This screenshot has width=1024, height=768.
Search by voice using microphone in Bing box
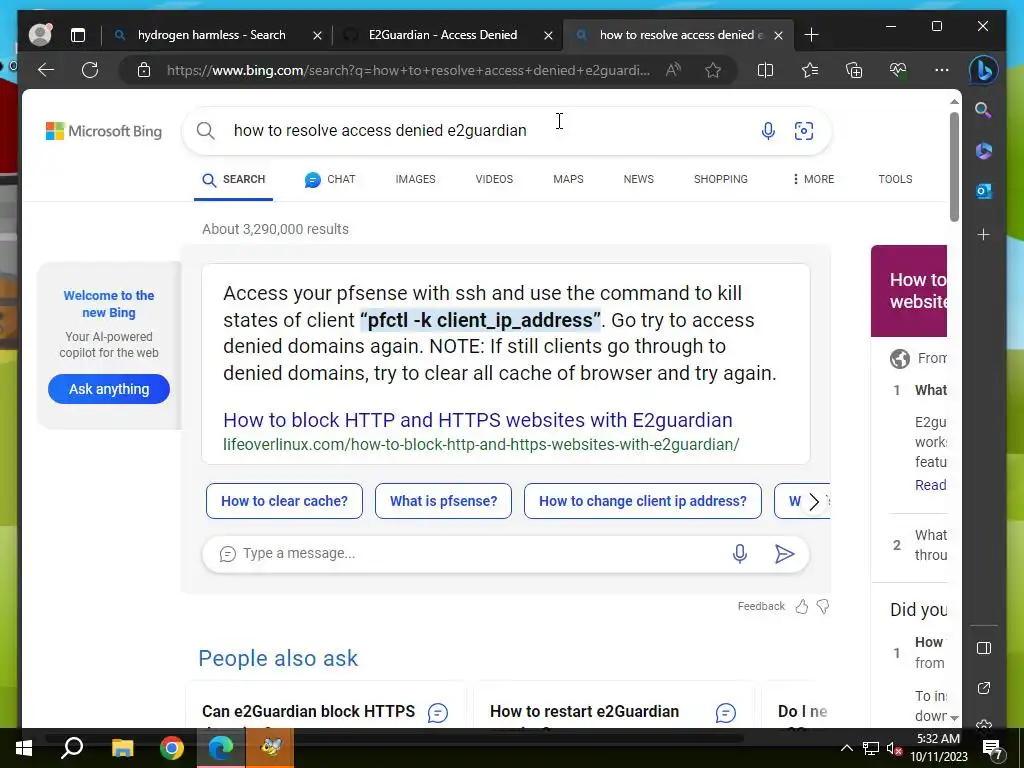tap(768, 131)
